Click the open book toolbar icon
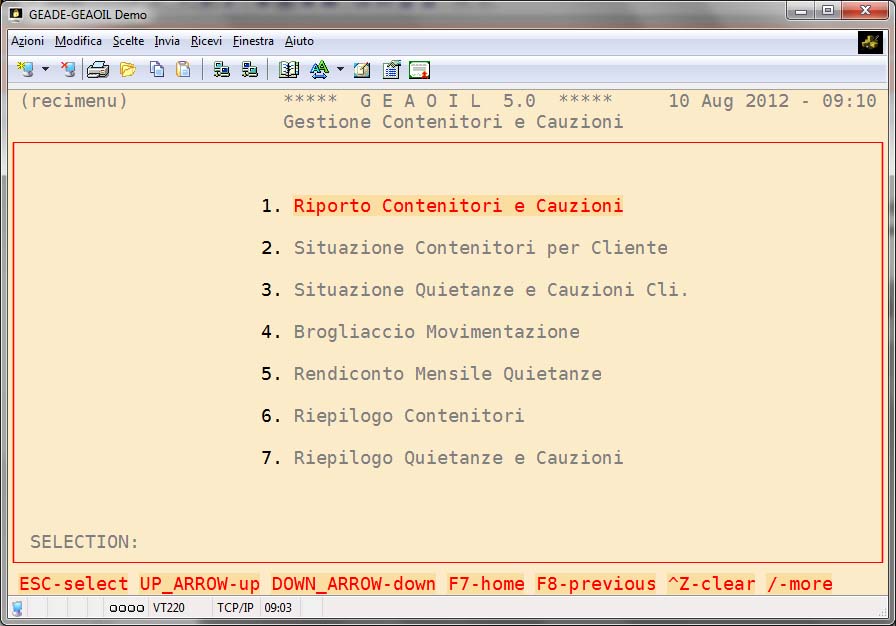The width and height of the screenshot is (896, 626). (x=289, y=70)
